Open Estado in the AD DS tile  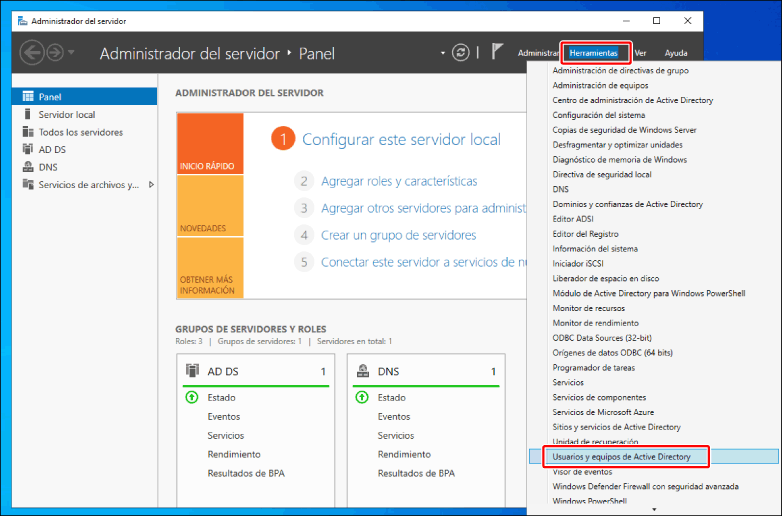(221, 397)
